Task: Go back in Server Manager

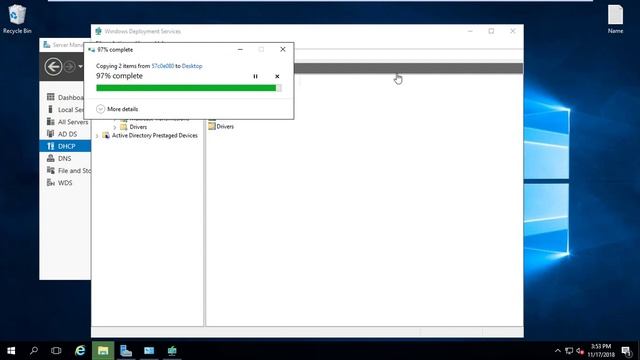Action: [53, 67]
